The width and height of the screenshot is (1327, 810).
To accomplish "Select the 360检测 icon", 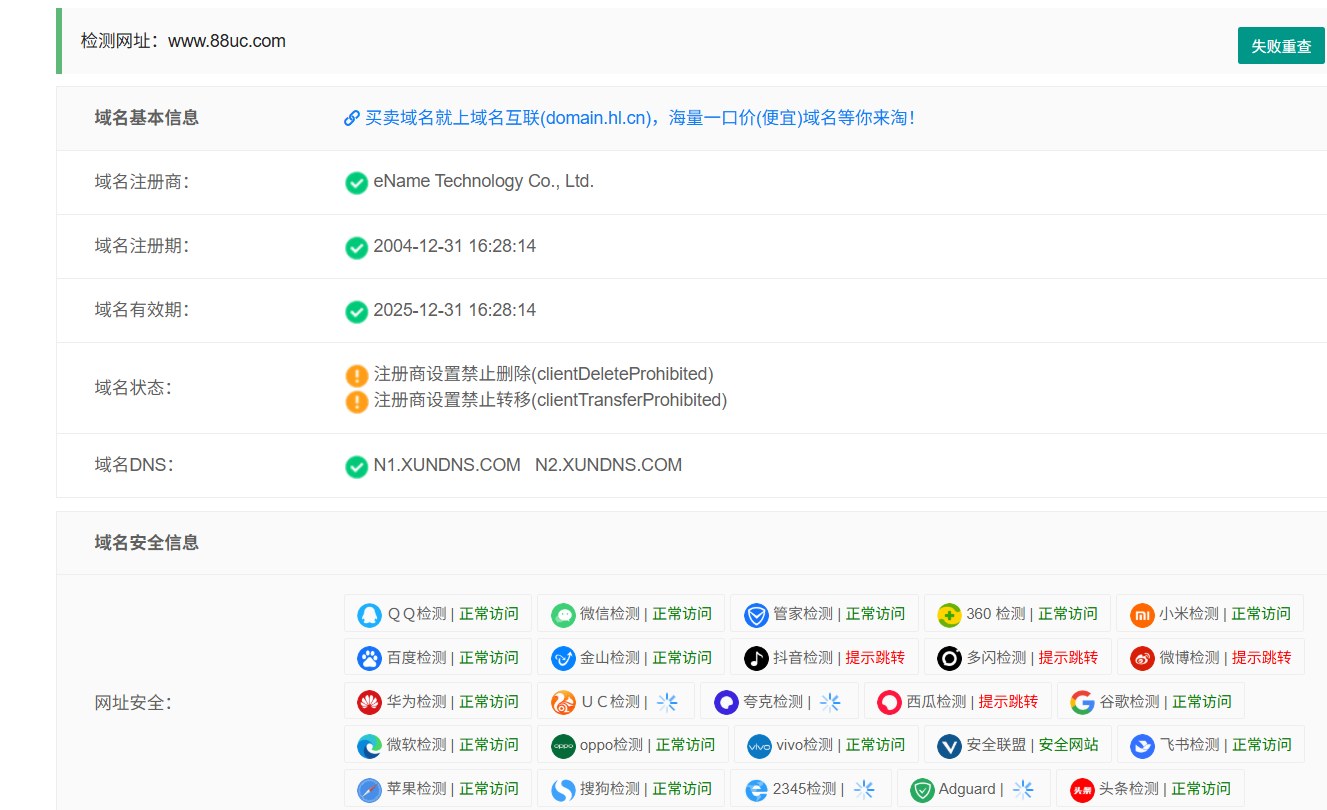I will coord(948,614).
